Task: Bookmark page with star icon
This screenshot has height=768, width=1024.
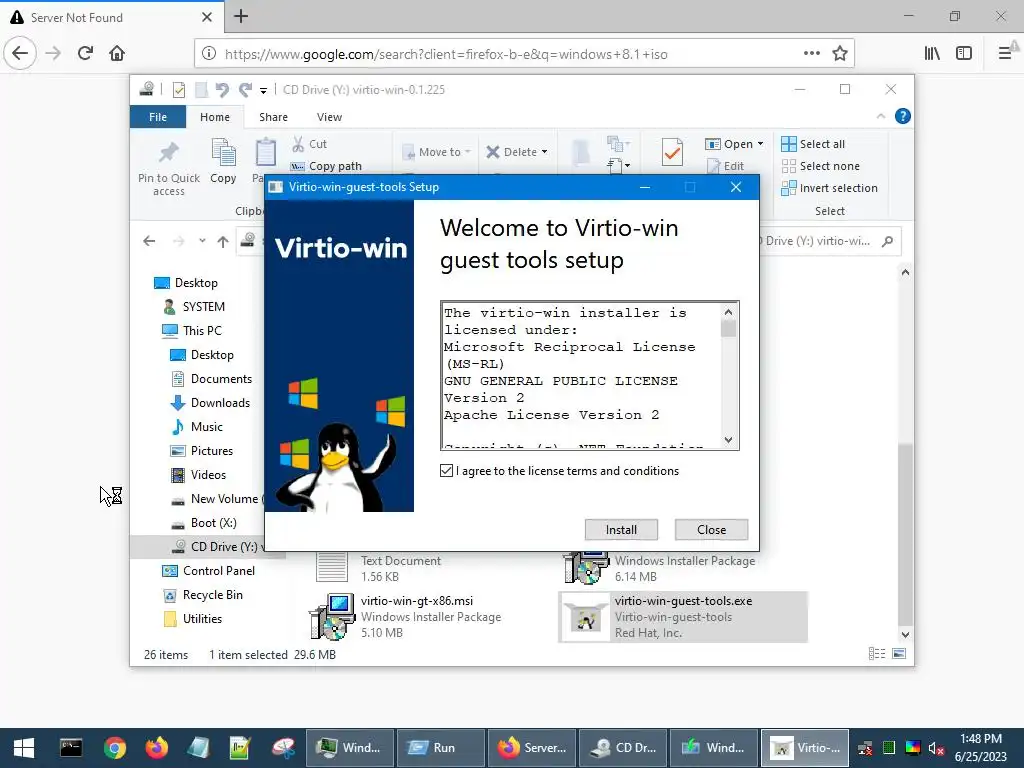Action: [840, 54]
